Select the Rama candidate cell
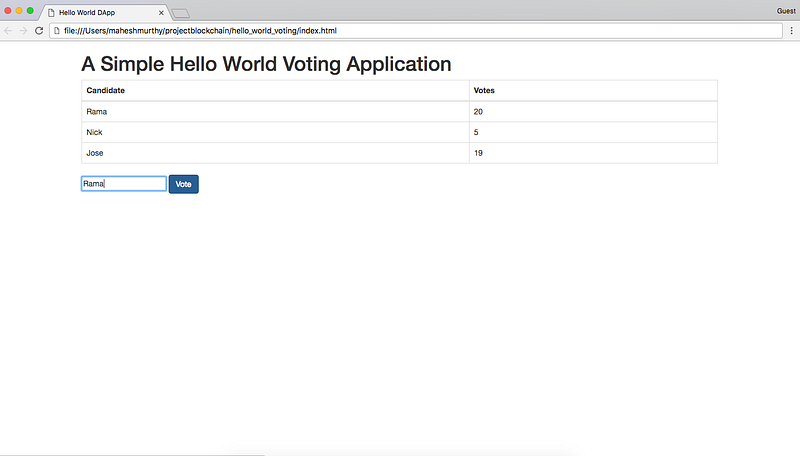The height and width of the screenshot is (456, 800). pyautogui.click(x=275, y=112)
